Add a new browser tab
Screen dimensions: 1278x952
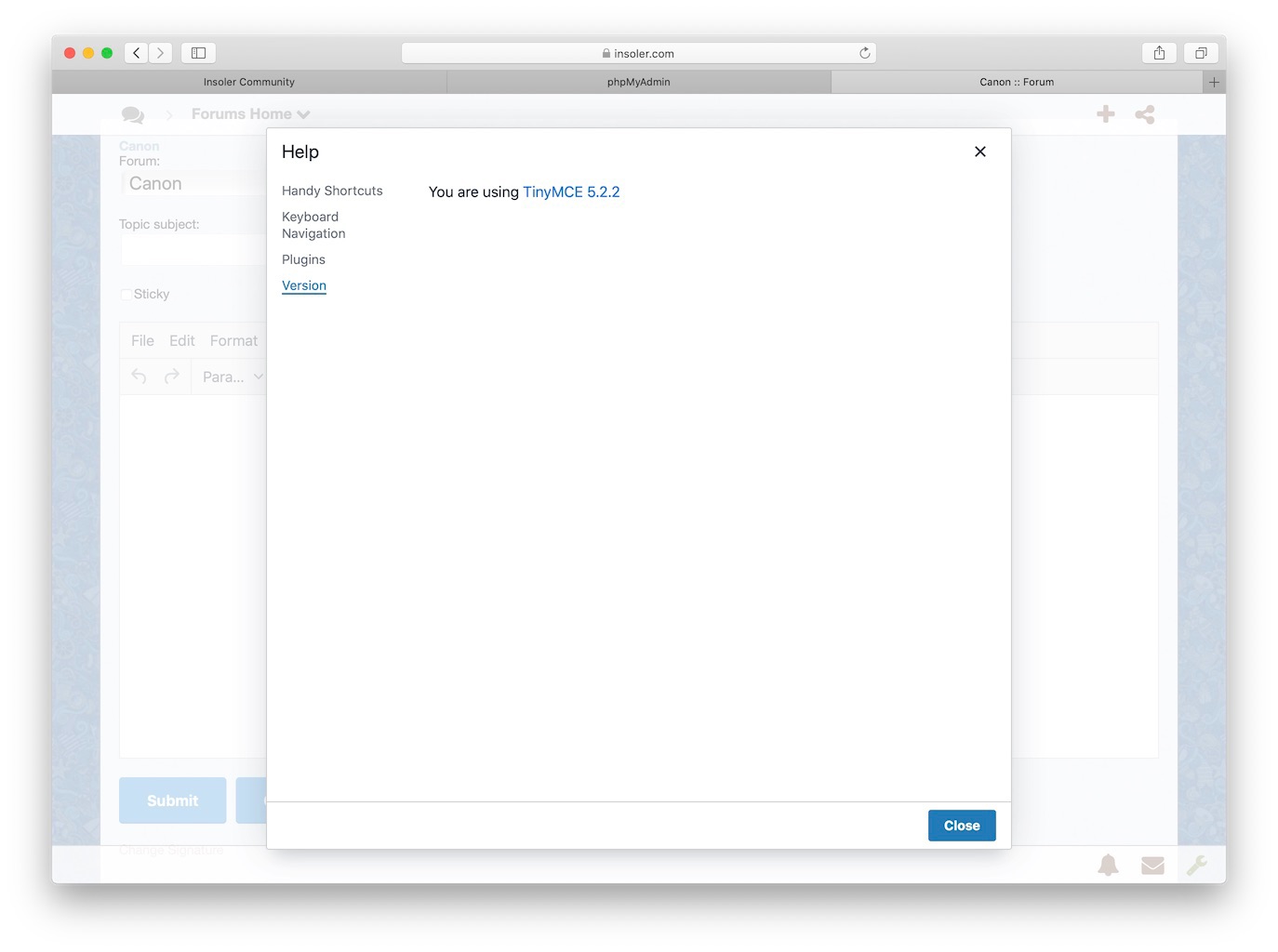(x=1214, y=82)
